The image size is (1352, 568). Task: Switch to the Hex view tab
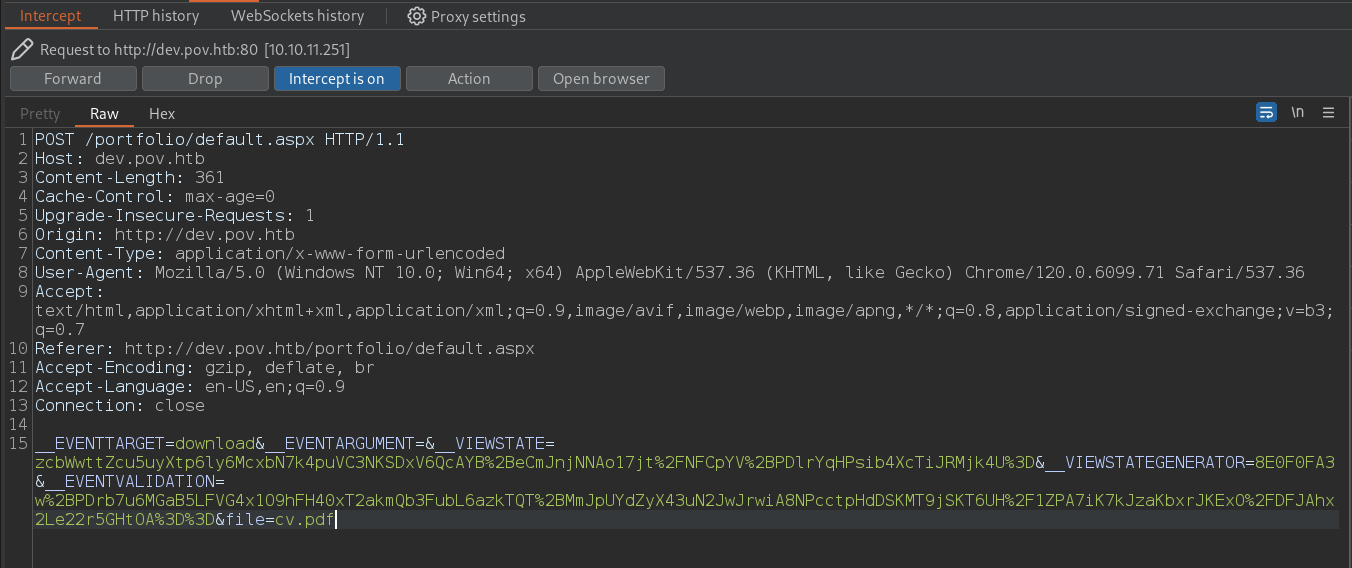tap(162, 113)
